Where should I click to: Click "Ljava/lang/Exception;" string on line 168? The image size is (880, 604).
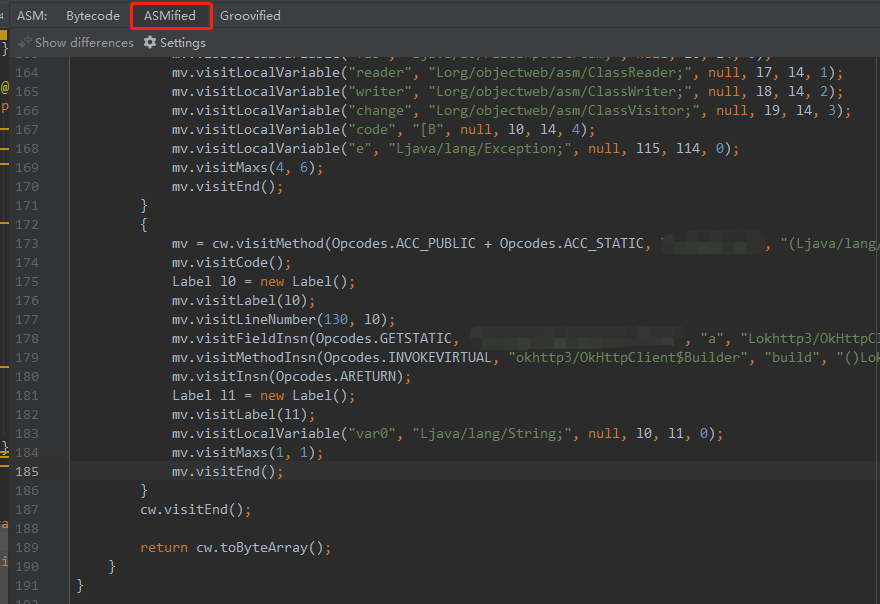click(x=480, y=149)
